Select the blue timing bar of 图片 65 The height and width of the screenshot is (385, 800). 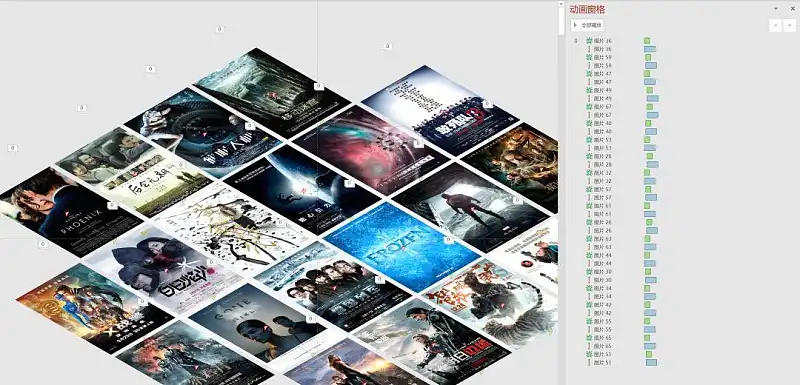[650, 346]
